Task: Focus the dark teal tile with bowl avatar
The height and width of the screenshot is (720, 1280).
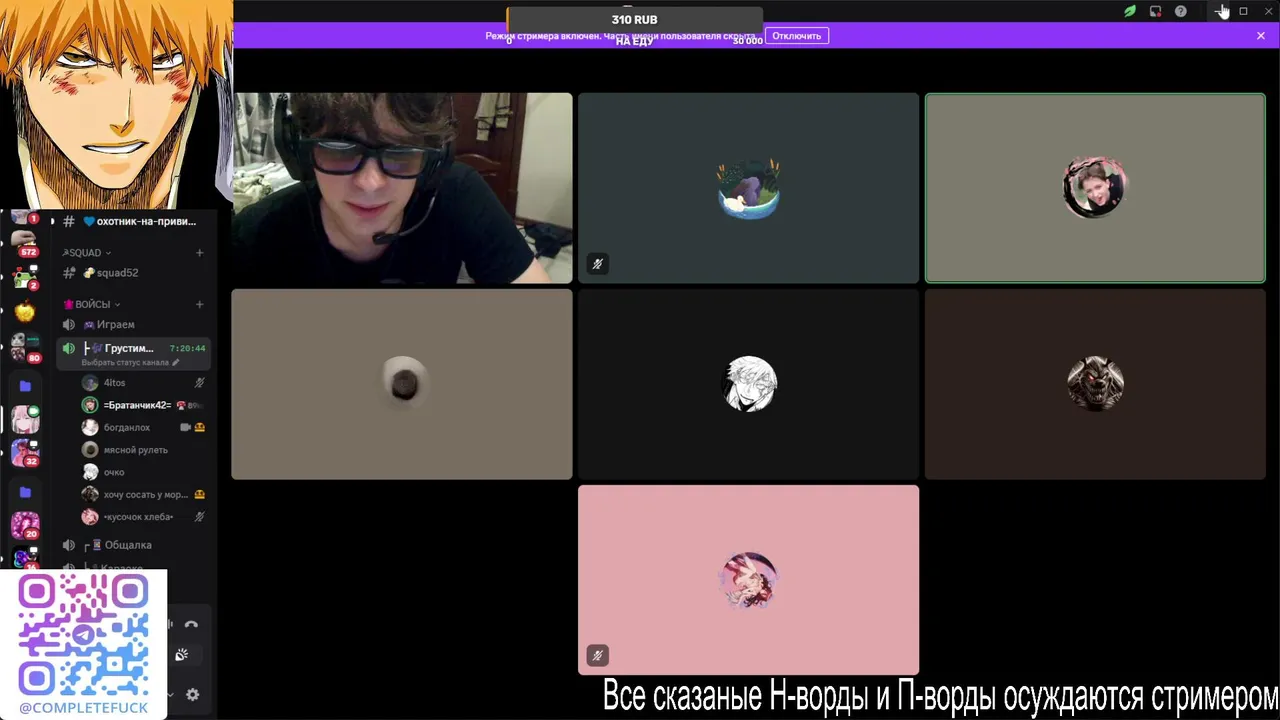Action: pos(748,188)
